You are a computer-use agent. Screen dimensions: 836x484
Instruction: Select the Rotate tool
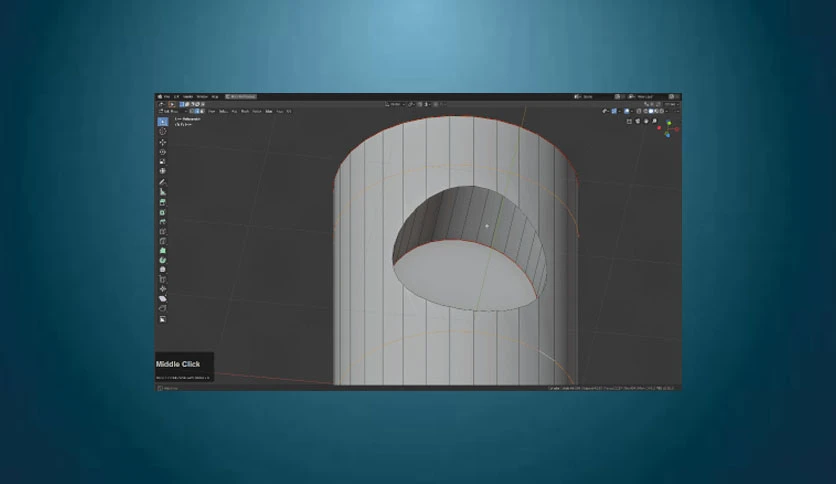(x=163, y=152)
